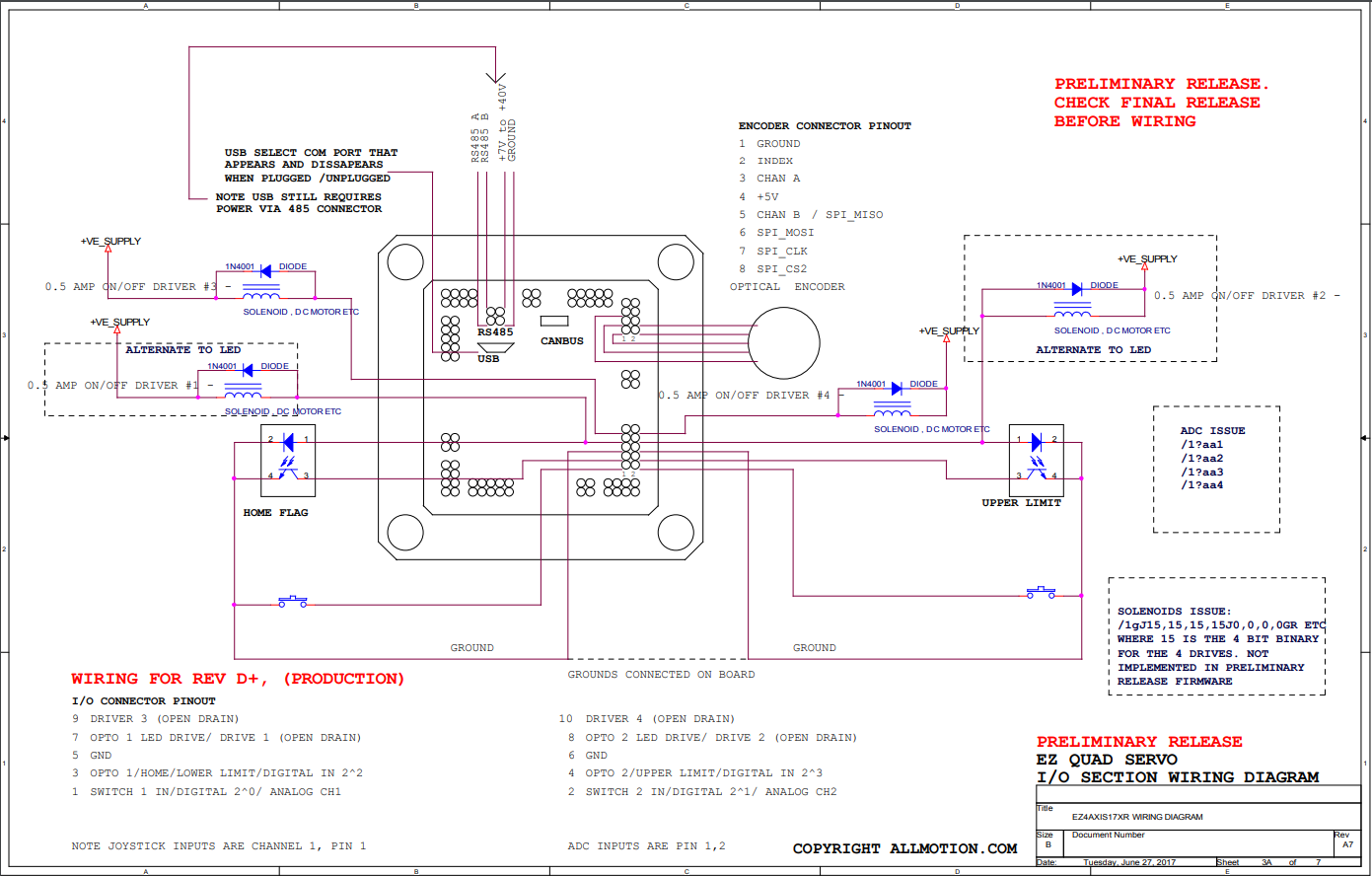This screenshot has height=876, width=1372.
Task: Click the 1N4001 diode symbol of driver #1
Action: point(248,370)
